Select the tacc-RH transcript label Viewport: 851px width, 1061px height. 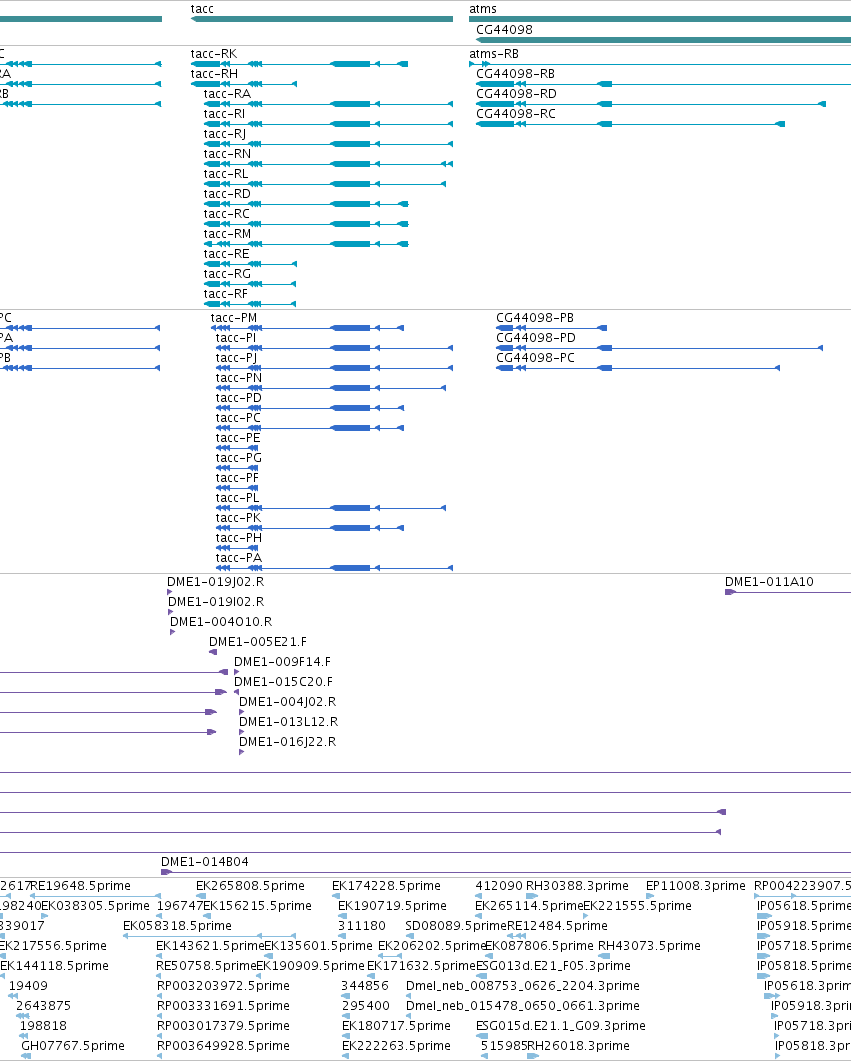214,74
